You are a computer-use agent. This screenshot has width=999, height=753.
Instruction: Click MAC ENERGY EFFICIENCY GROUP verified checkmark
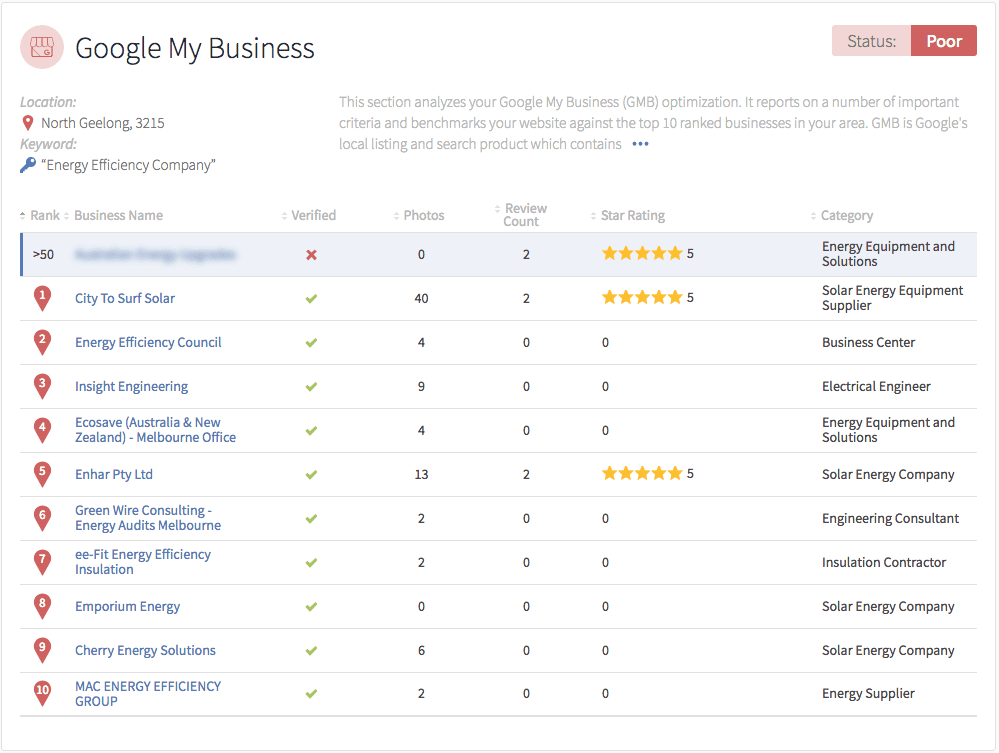(311, 694)
